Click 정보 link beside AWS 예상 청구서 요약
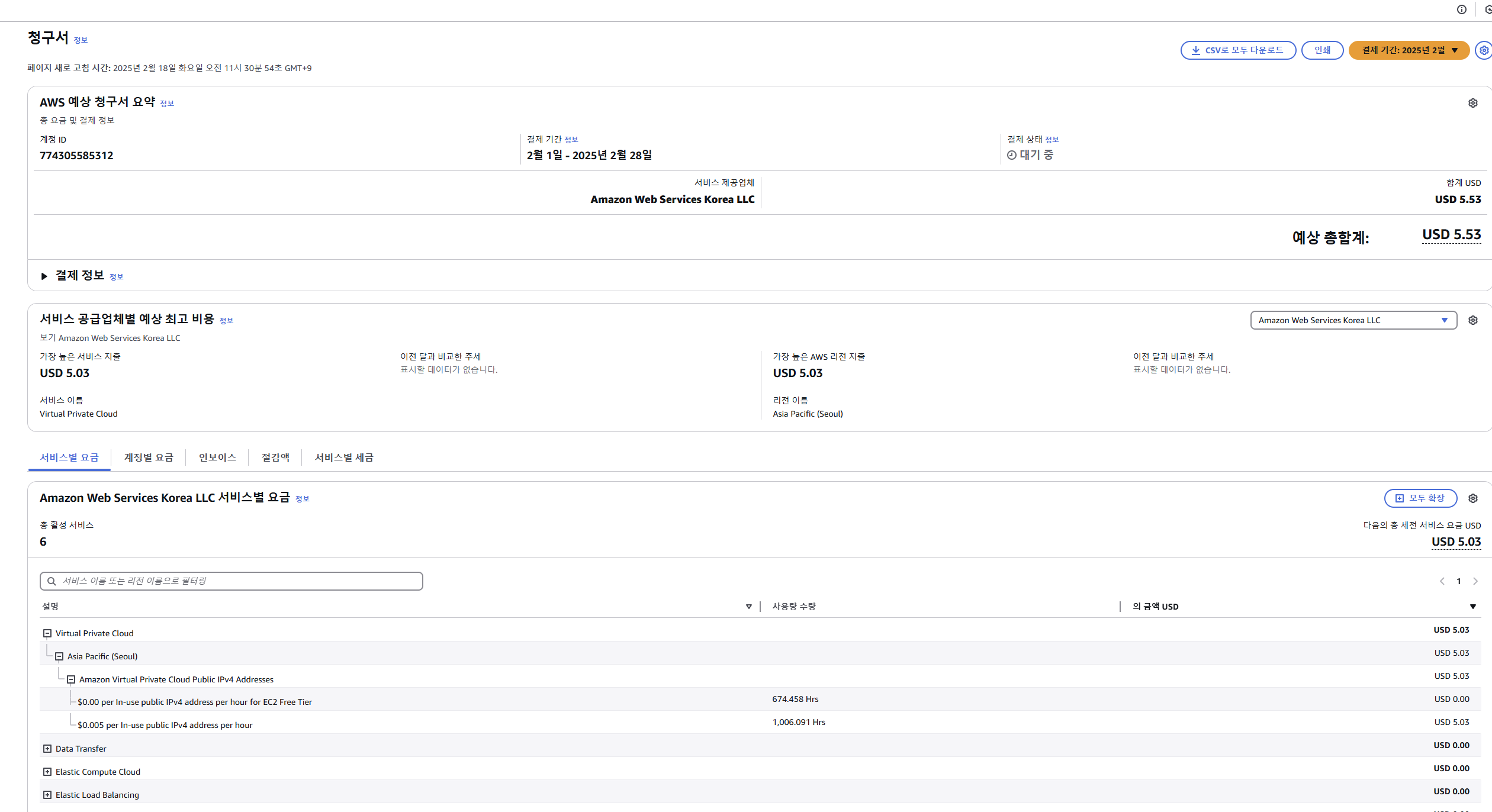Image resolution: width=1492 pixels, height=812 pixels. point(167,104)
